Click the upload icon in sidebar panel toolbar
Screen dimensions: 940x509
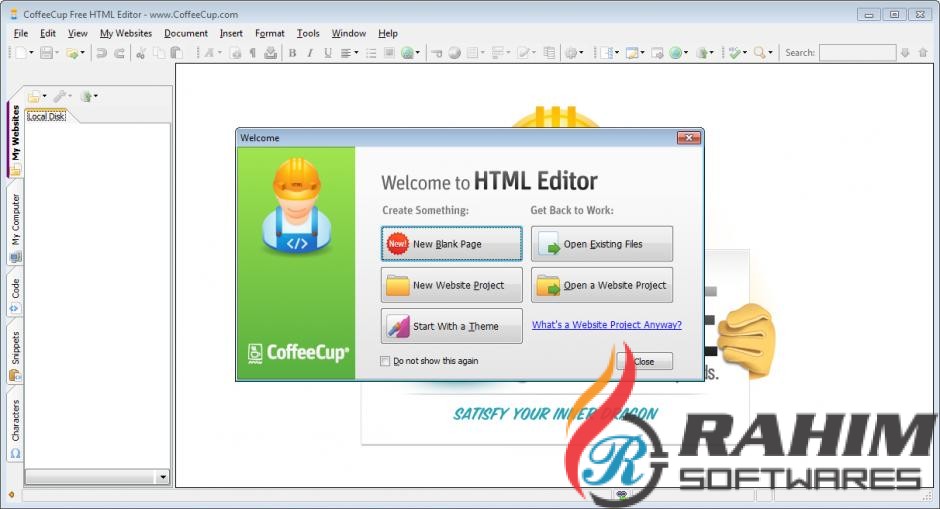pos(86,96)
